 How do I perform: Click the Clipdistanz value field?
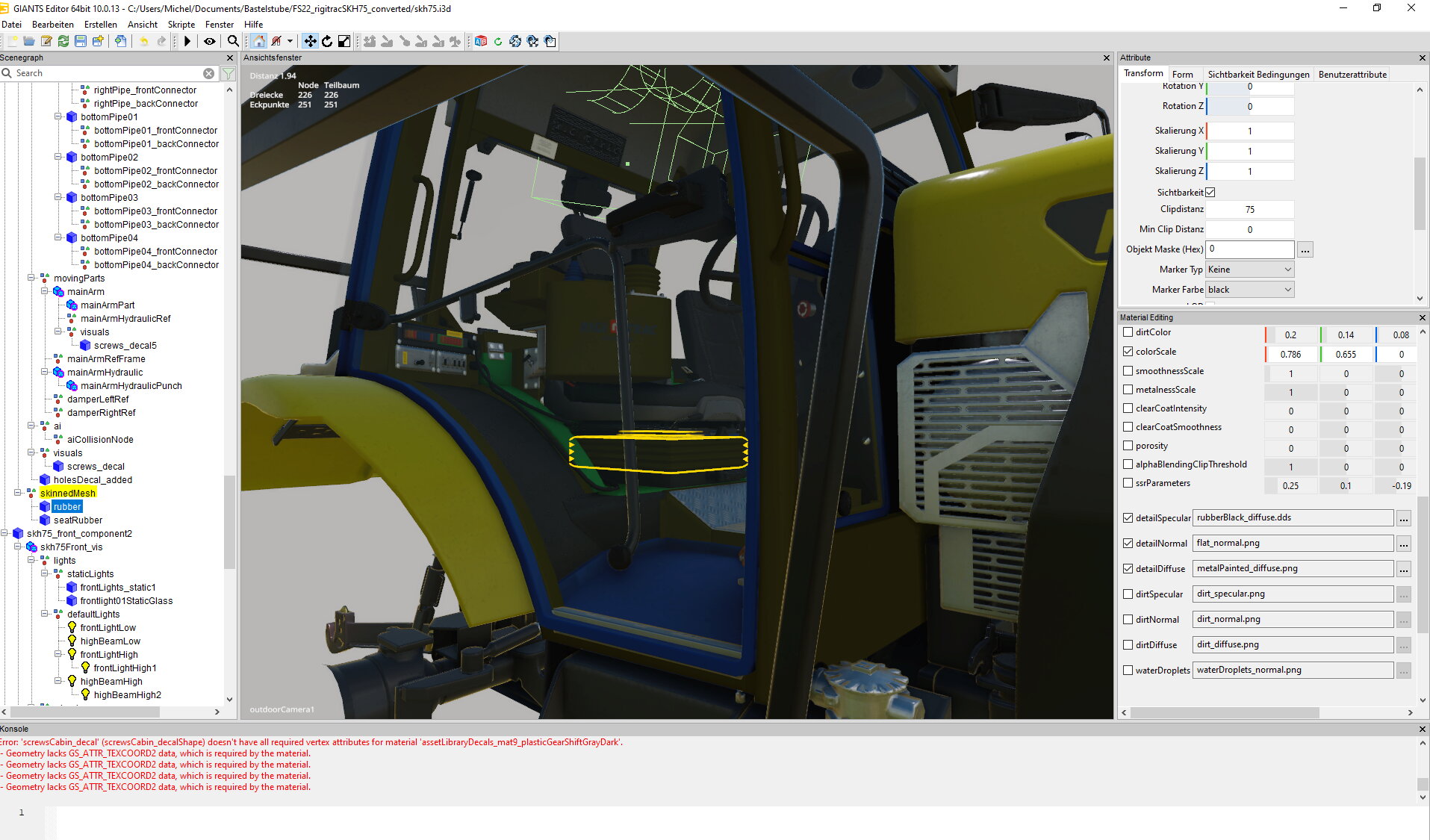click(x=1250, y=209)
